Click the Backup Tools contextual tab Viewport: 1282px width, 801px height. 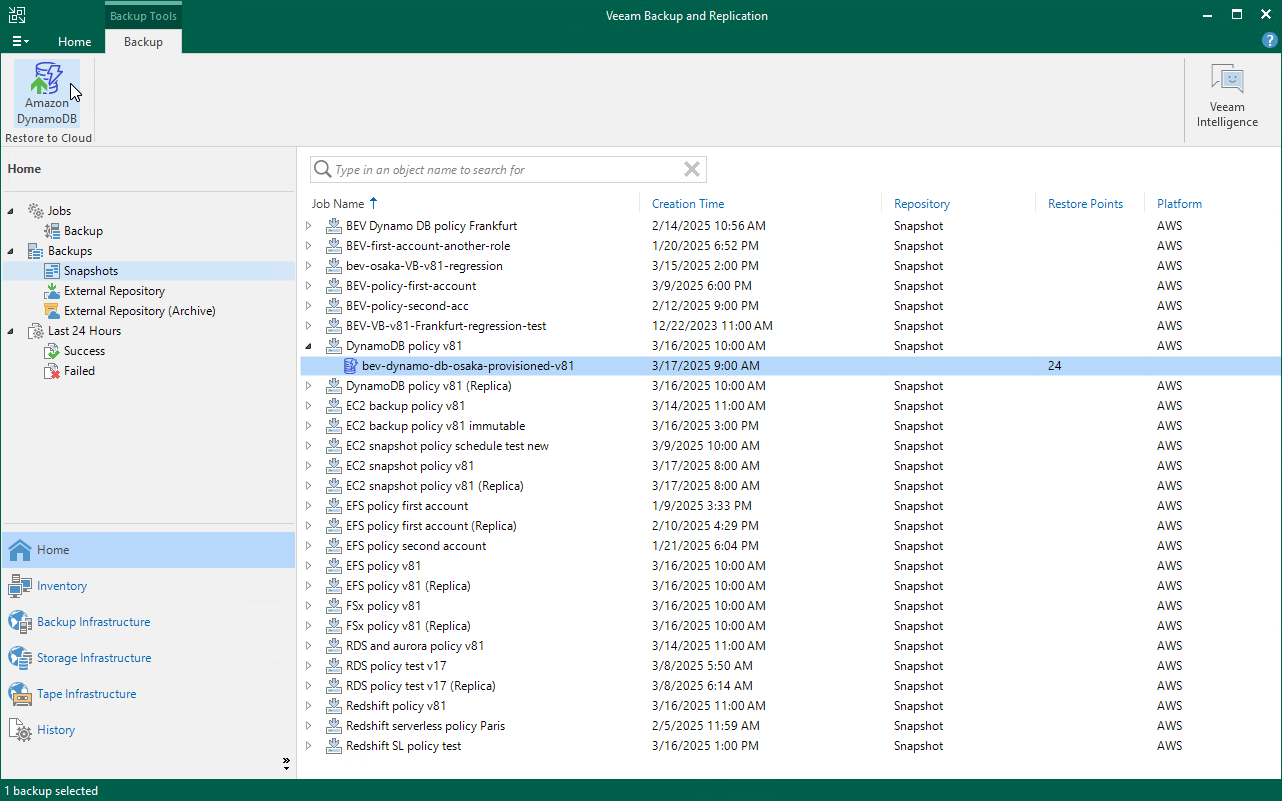tap(143, 15)
